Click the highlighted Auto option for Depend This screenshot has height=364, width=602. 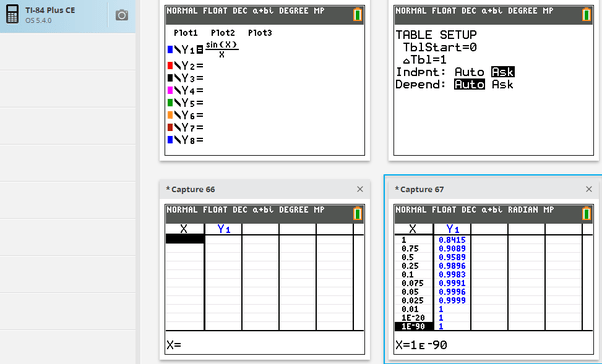point(469,84)
